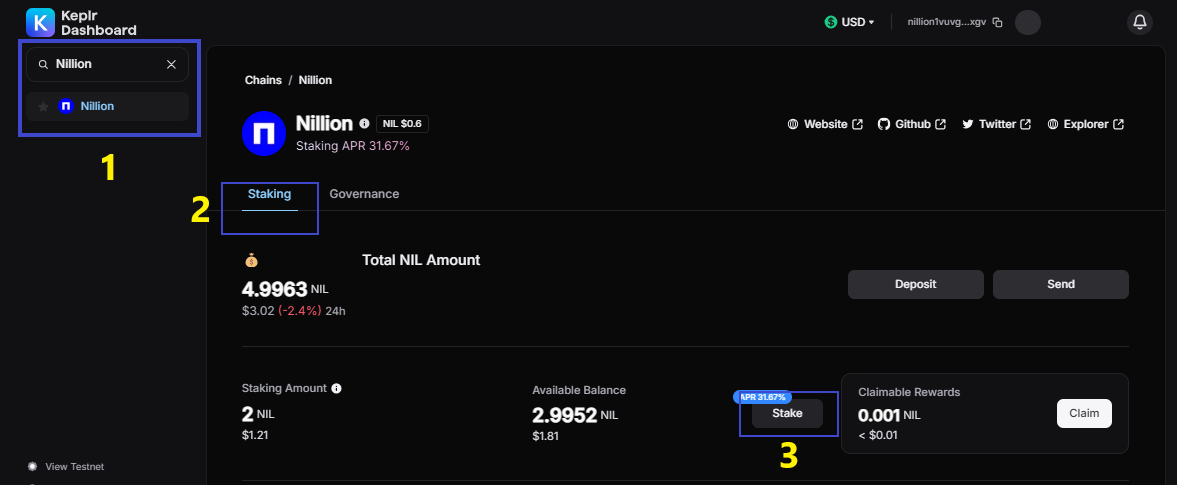
Task: Switch to the Staking tab
Action: coord(269,194)
